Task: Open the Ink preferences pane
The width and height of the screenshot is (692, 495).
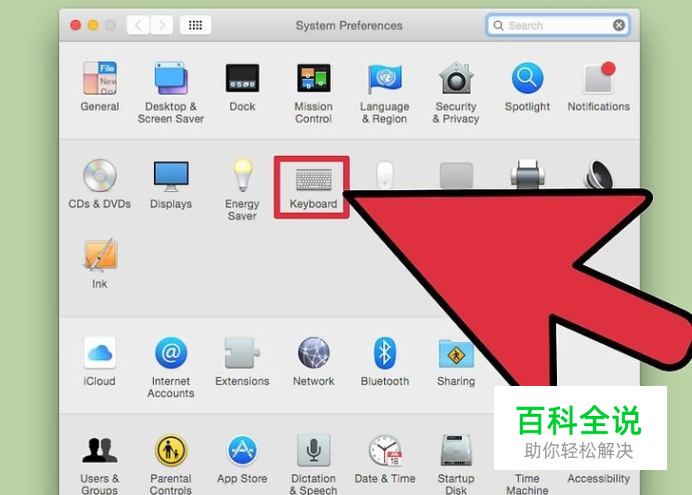Action: (100, 264)
